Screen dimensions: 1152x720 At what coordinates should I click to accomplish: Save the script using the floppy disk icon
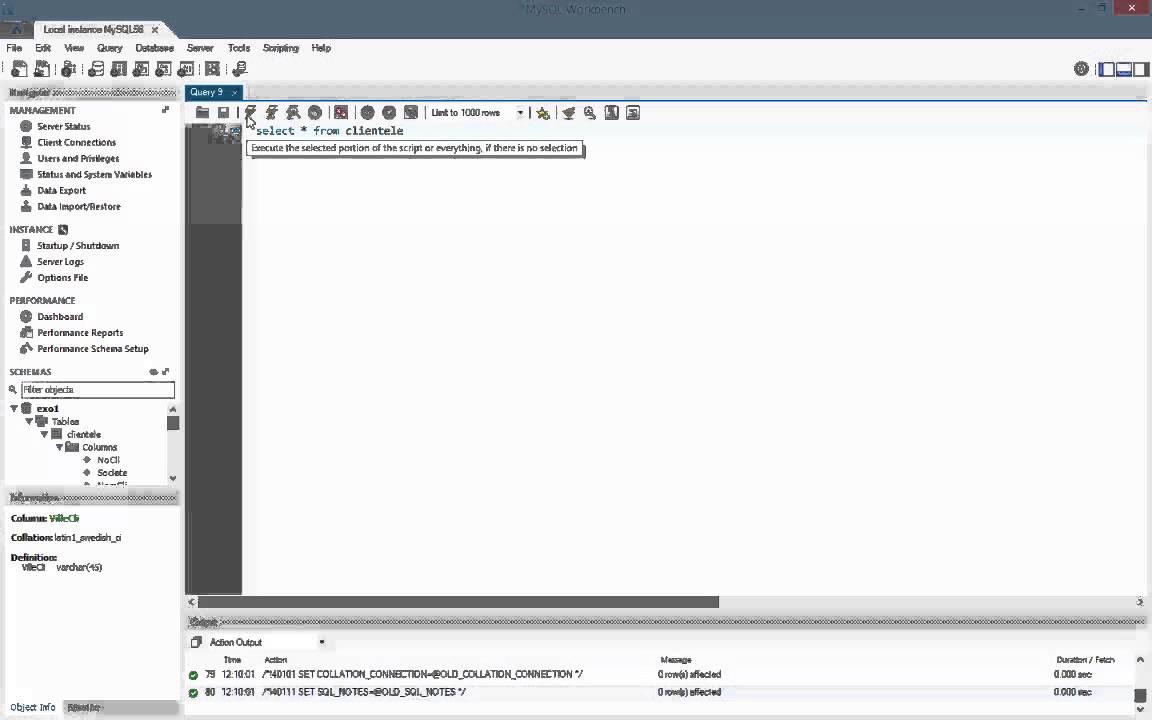coord(223,112)
